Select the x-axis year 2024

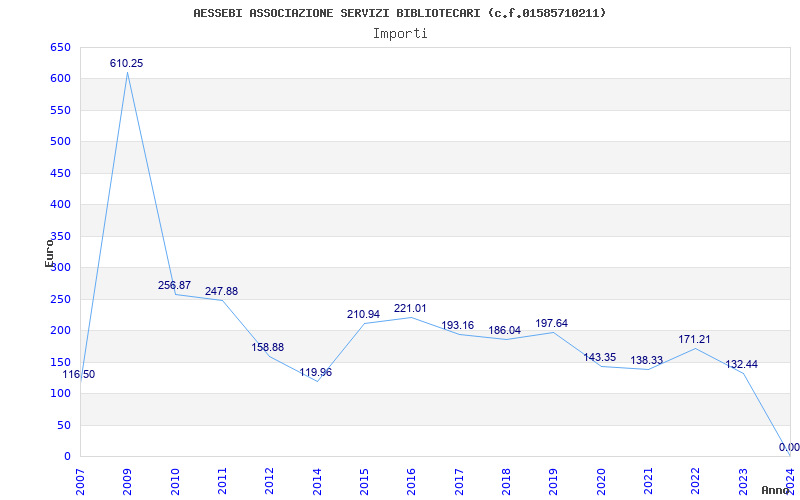coord(790,482)
